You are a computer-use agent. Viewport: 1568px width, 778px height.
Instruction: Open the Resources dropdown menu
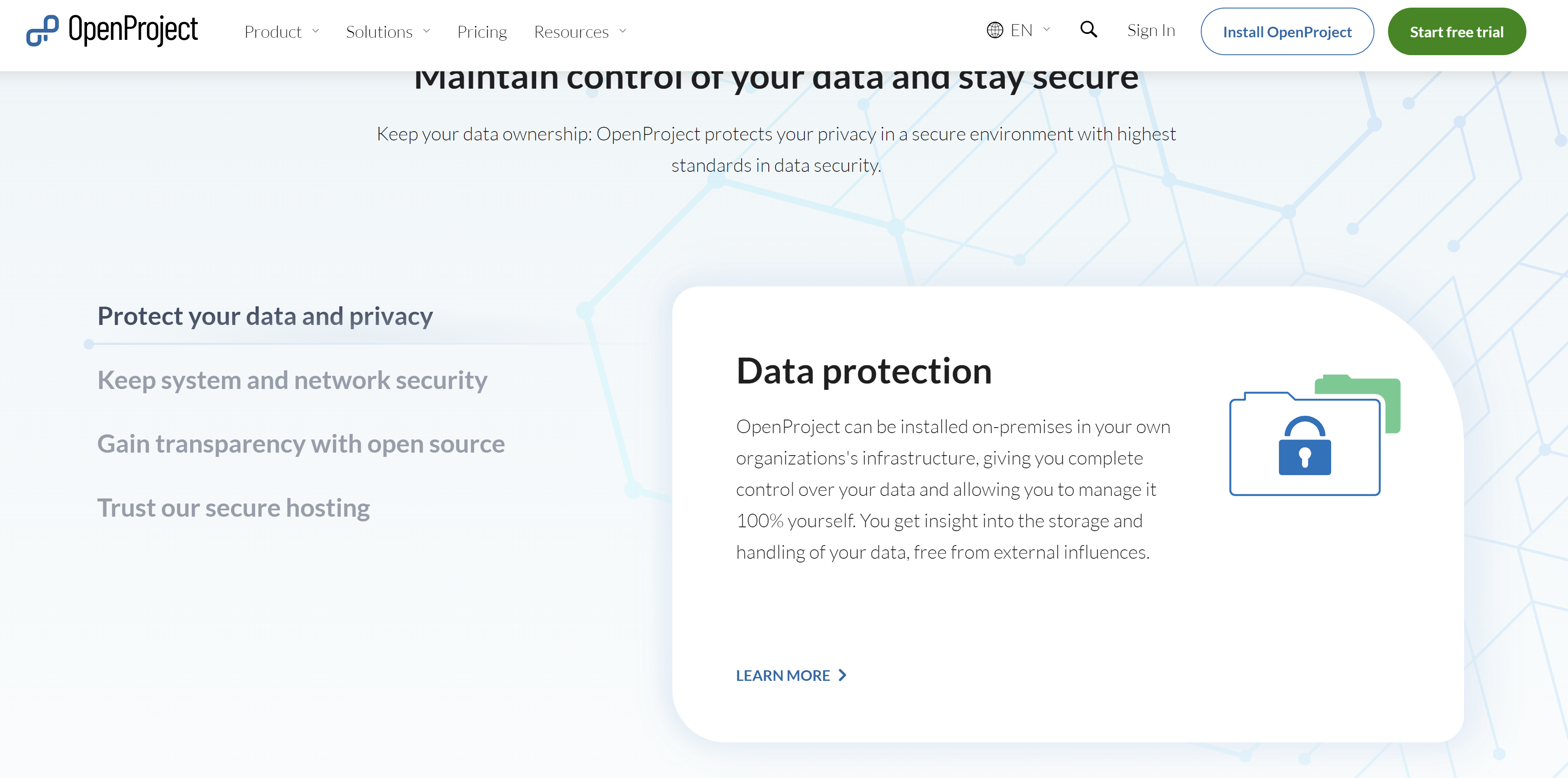point(579,32)
